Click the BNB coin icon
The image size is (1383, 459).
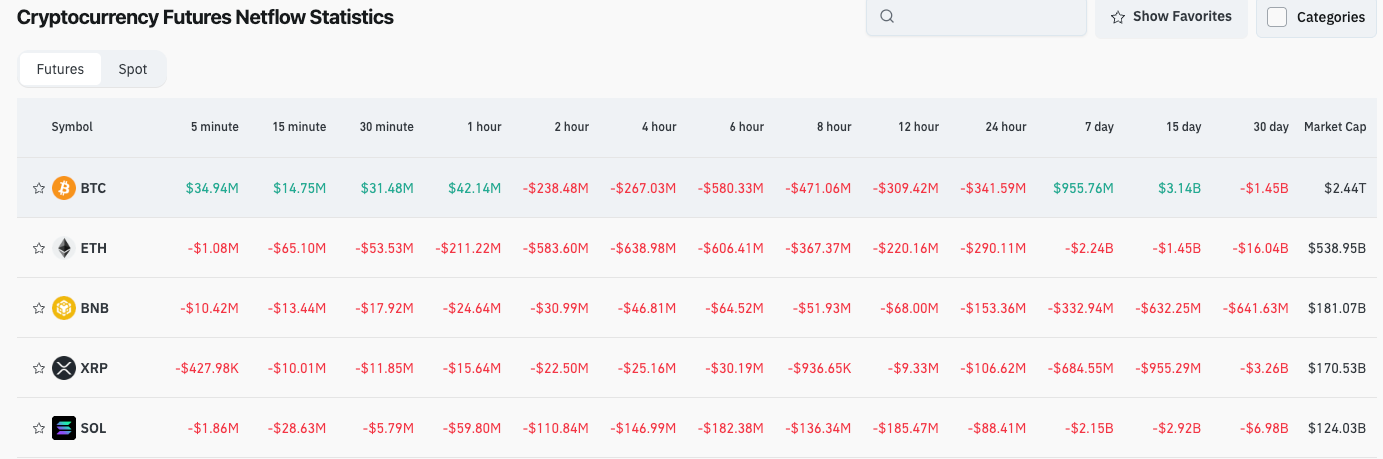click(x=64, y=308)
